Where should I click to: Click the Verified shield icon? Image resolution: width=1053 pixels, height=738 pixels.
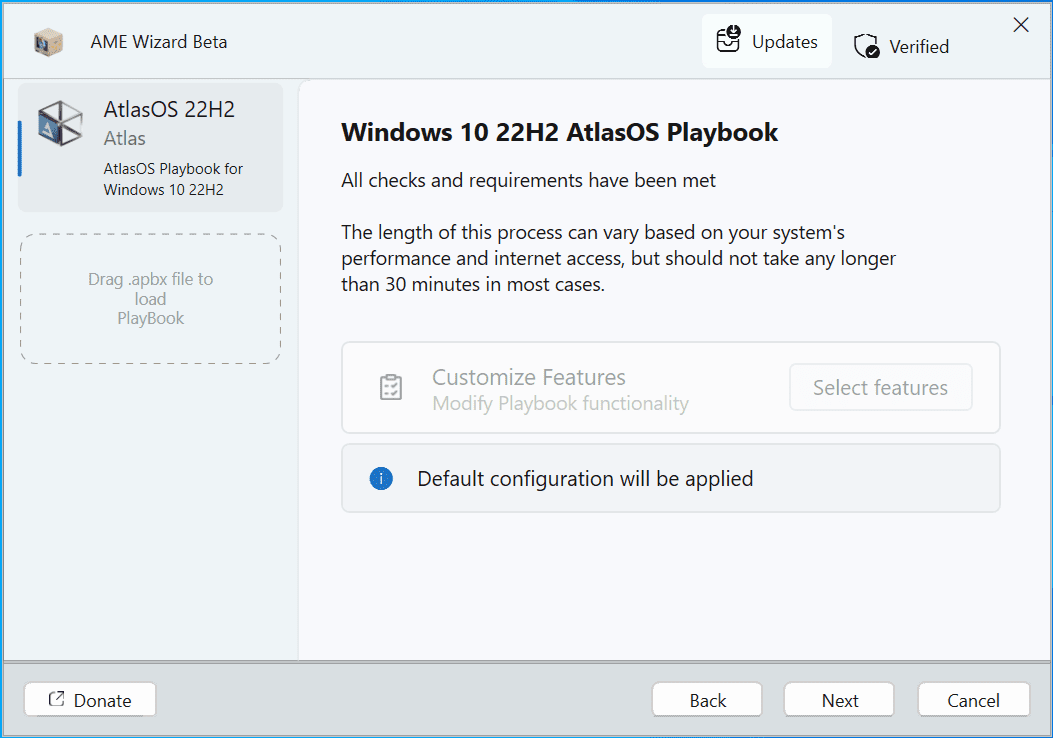(866, 46)
